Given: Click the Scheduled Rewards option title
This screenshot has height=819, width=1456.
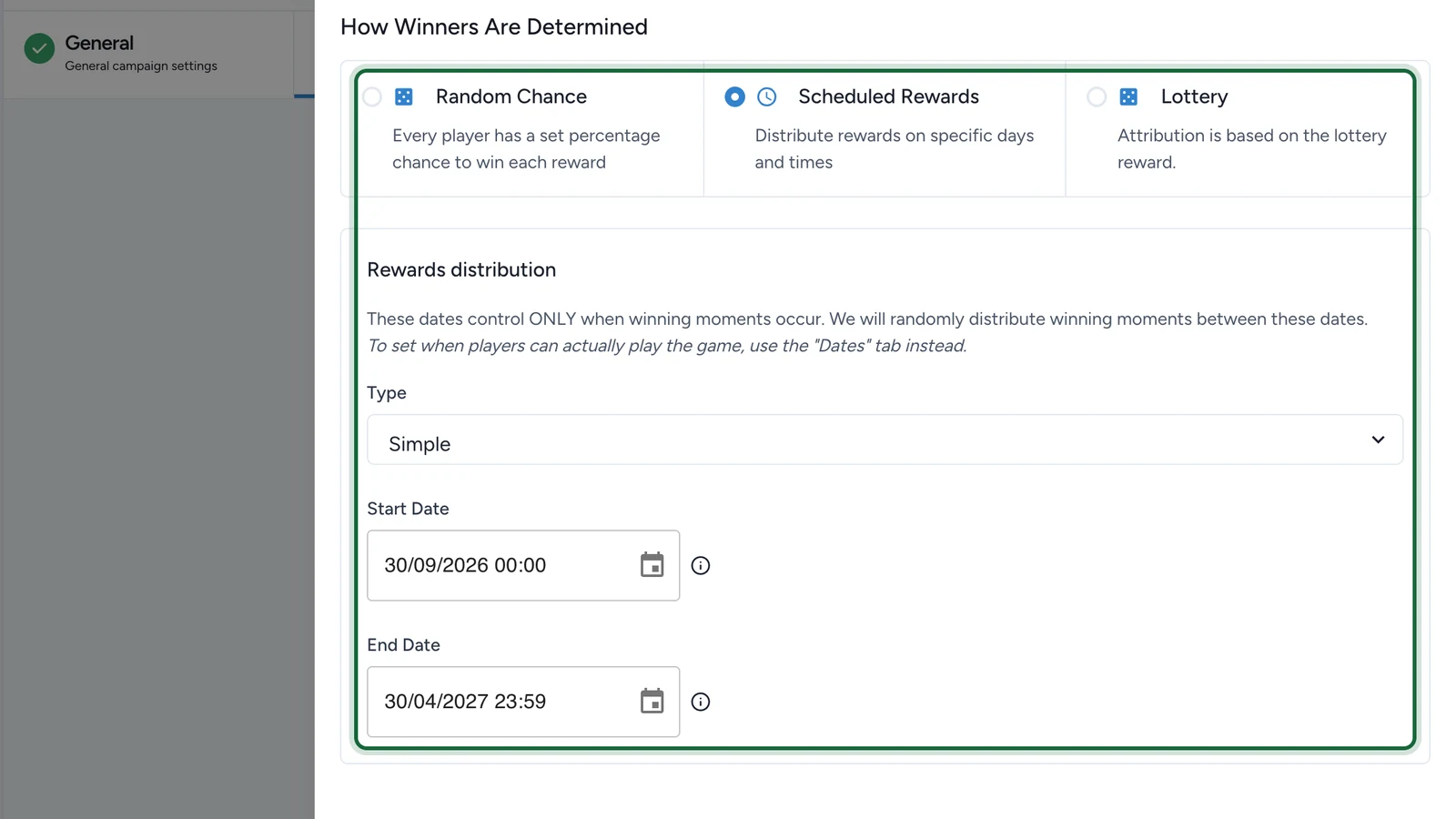Looking at the screenshot, I should (888, 96).
